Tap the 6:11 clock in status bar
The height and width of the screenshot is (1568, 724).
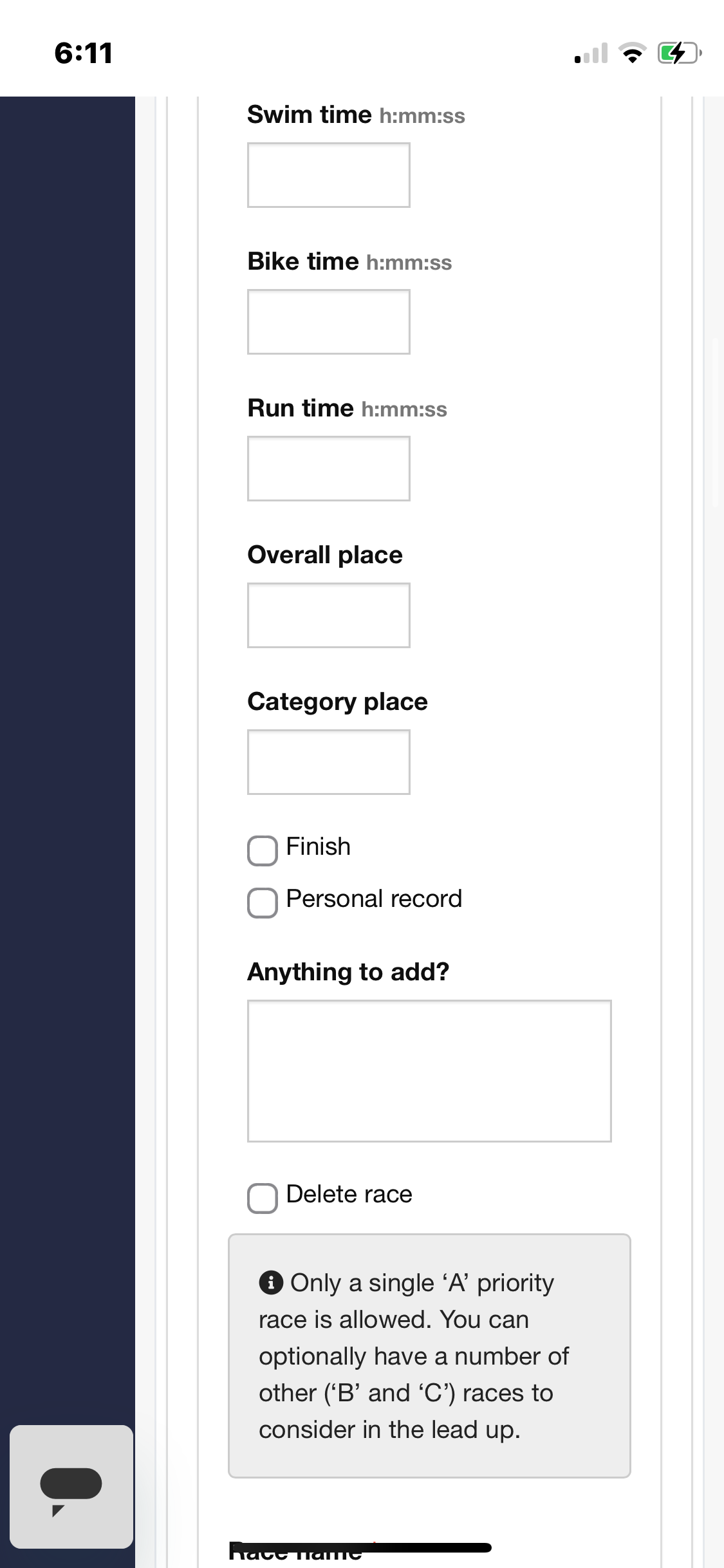84,53
